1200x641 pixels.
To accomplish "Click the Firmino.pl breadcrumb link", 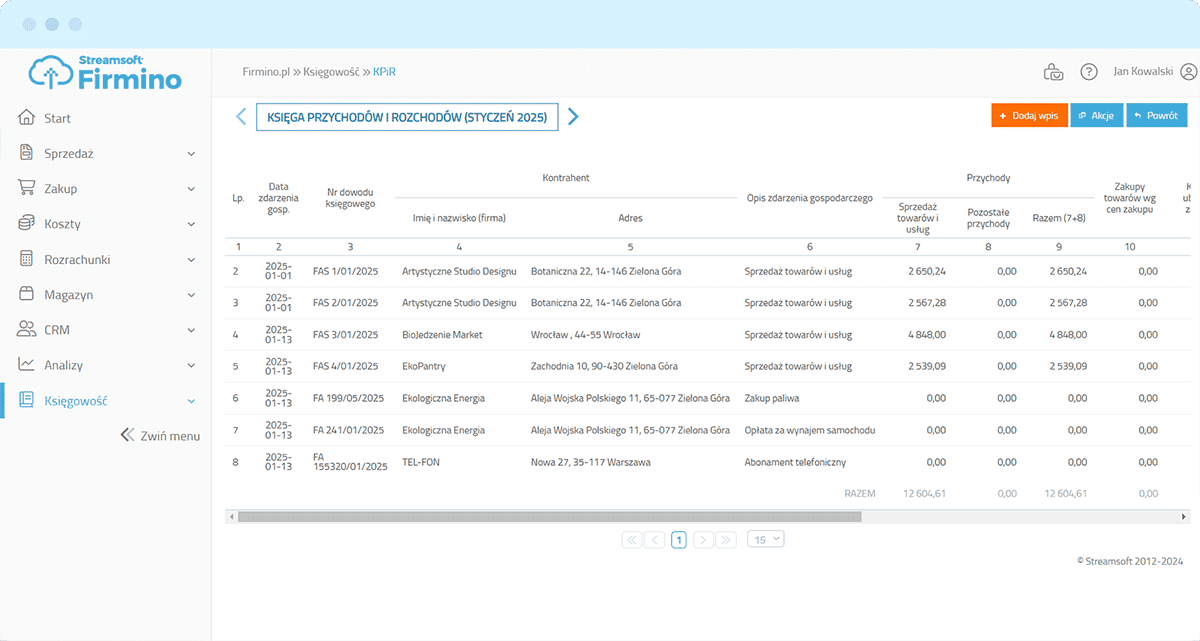I will click(x=266, y=72).
